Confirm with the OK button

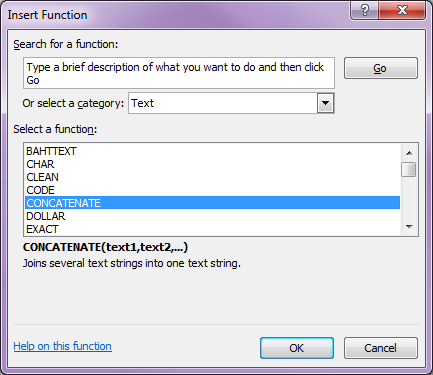pyautogui.click(x=297, y=348)
